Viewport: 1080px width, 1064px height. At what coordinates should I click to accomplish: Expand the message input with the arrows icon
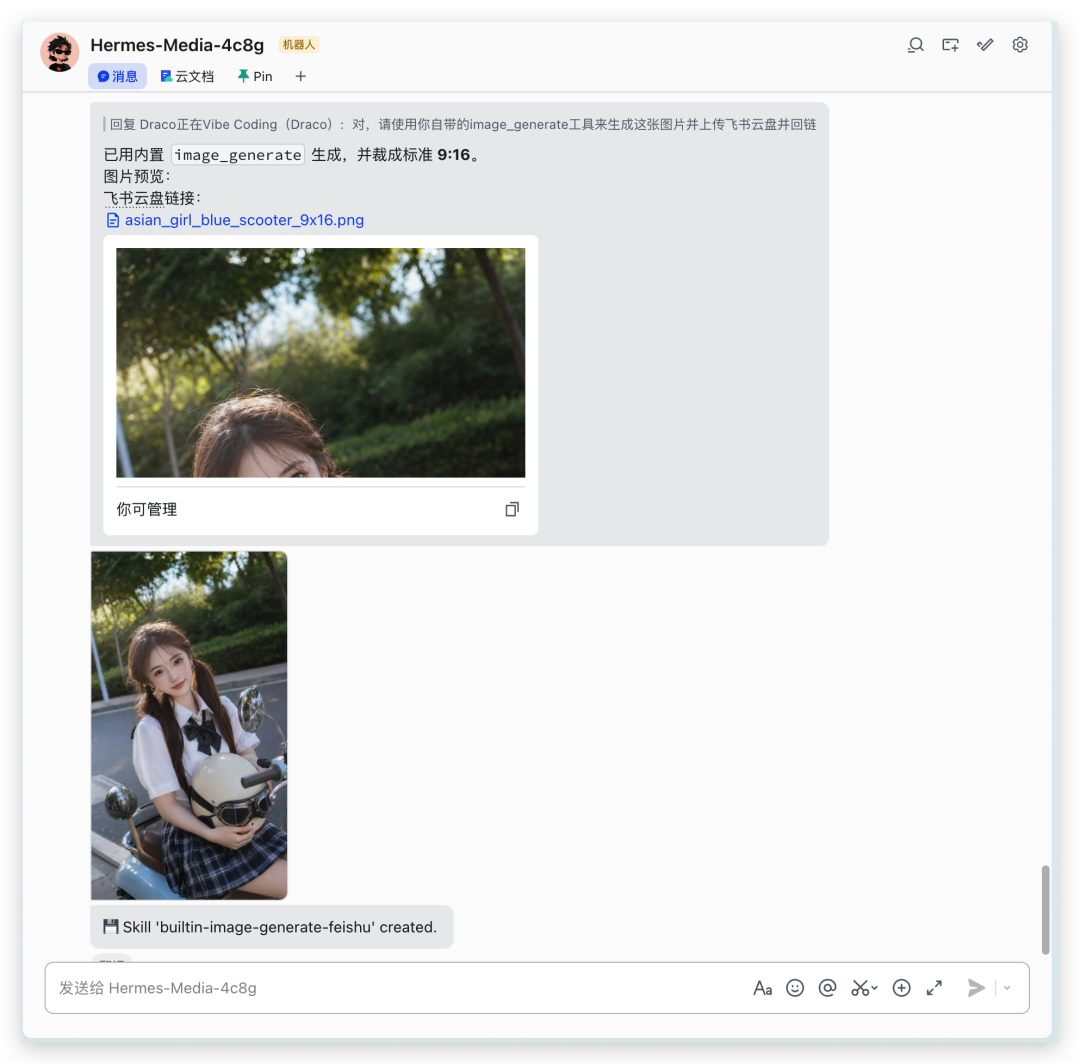[x=934, y=988]
